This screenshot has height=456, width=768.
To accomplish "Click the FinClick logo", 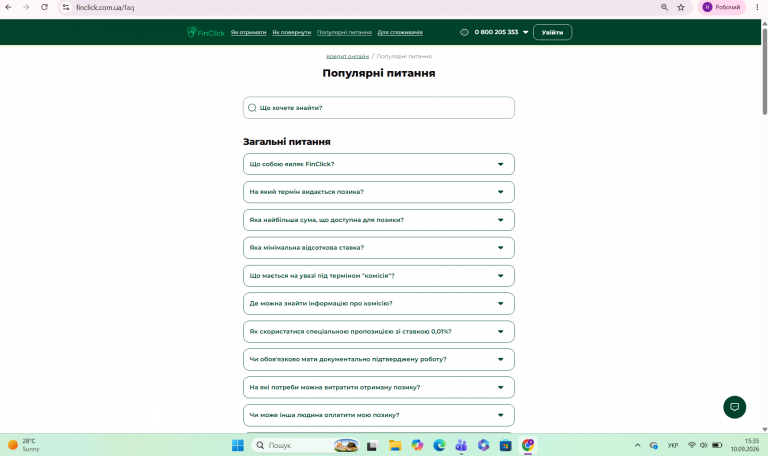I will 205,32.
